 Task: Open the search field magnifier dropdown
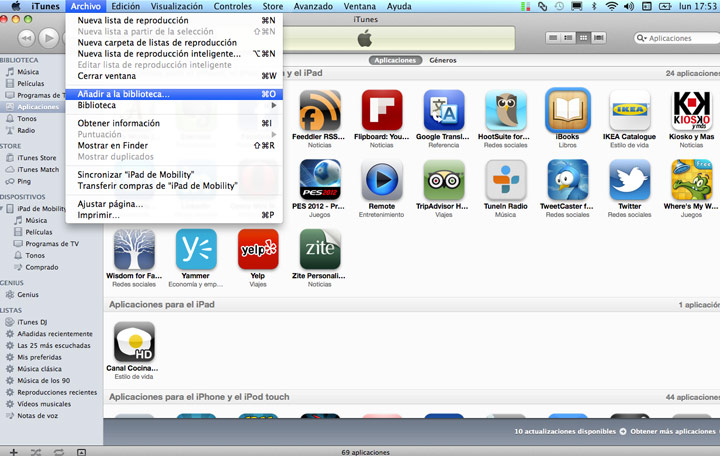click(x=643, y=38)
